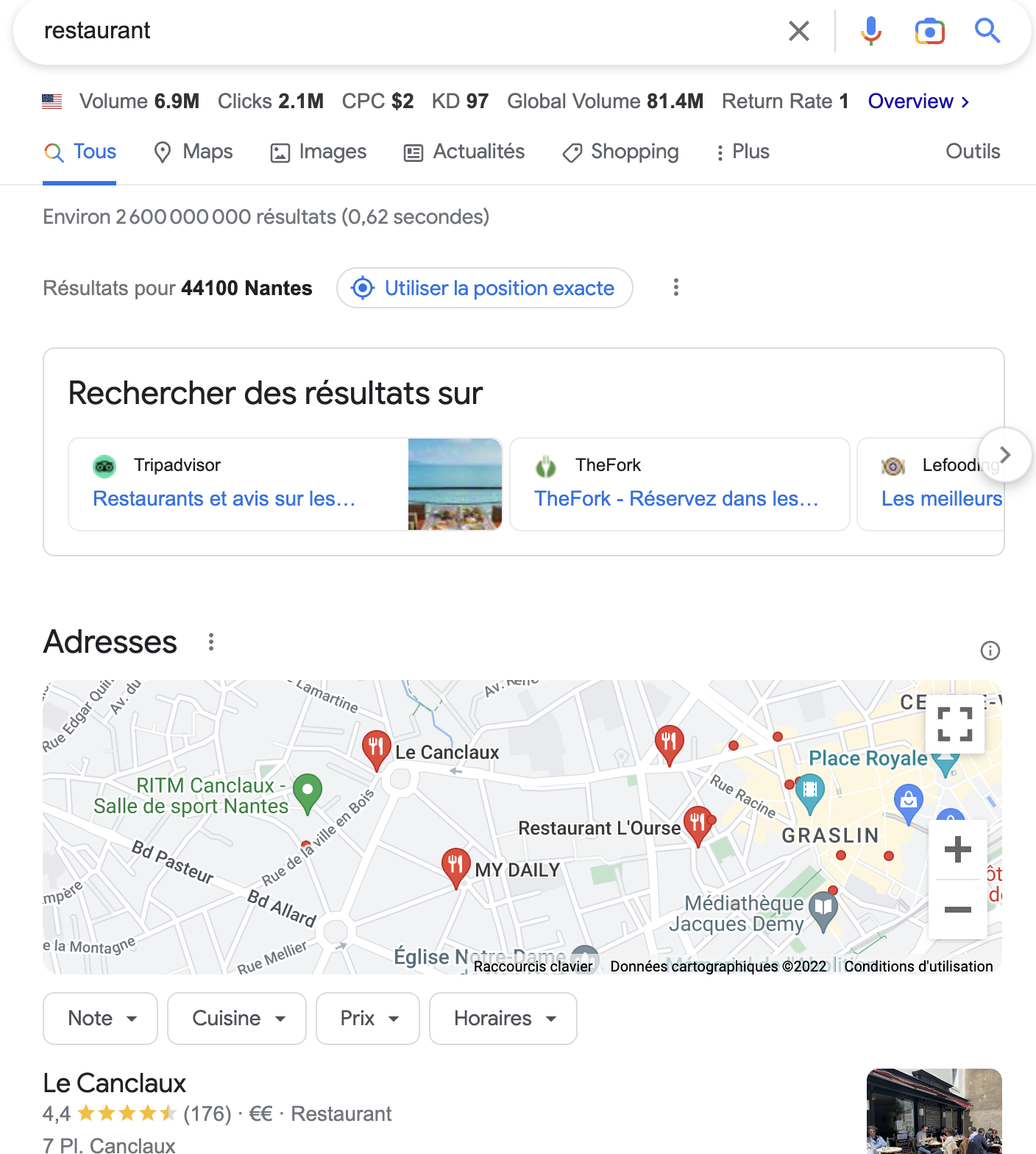Open the Le Canclaux listing title
The image size is (1036, 1154).
[115, 1083]
